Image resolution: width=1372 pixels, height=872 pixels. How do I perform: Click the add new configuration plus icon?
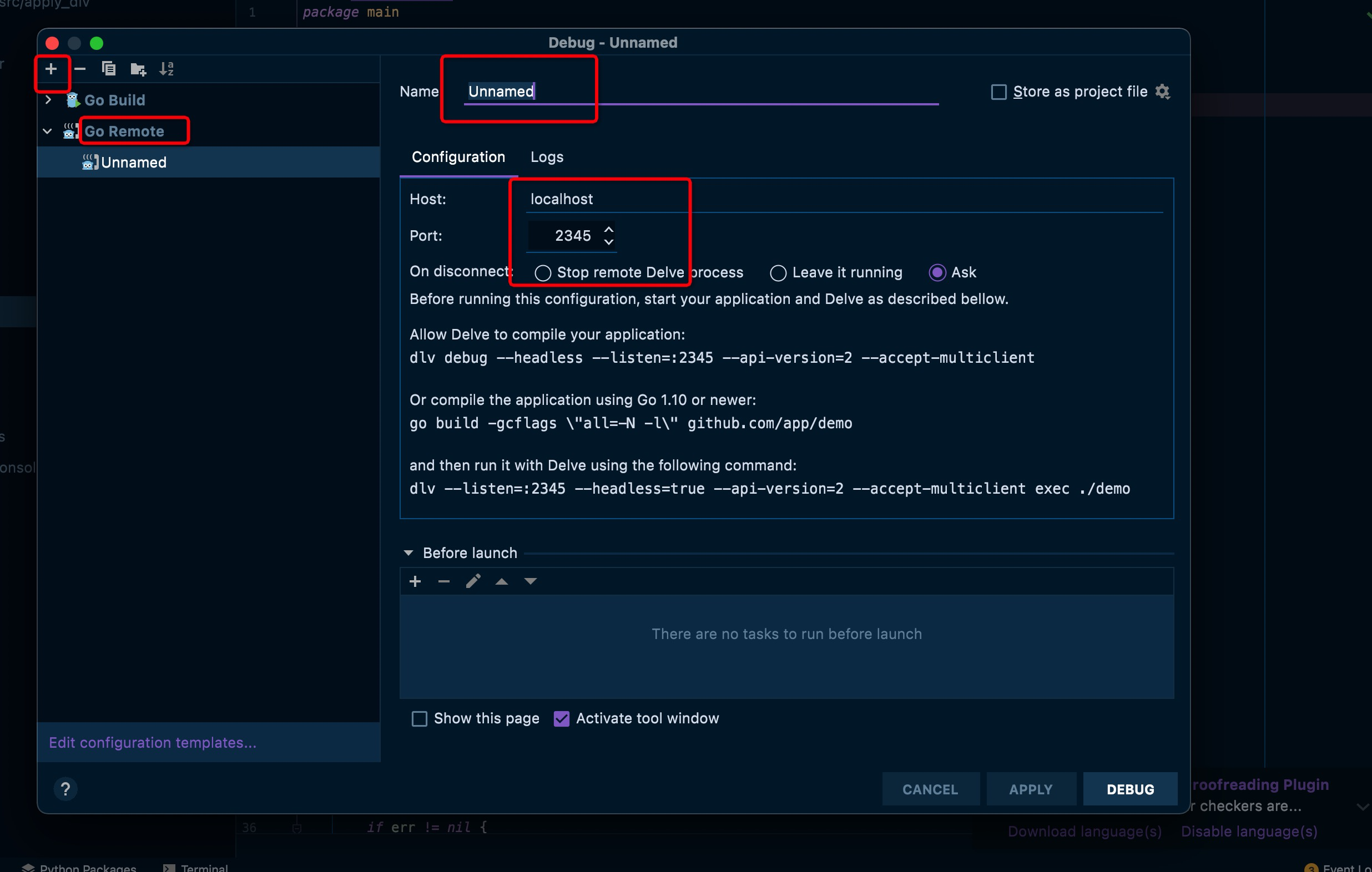(x=51, y=69)
